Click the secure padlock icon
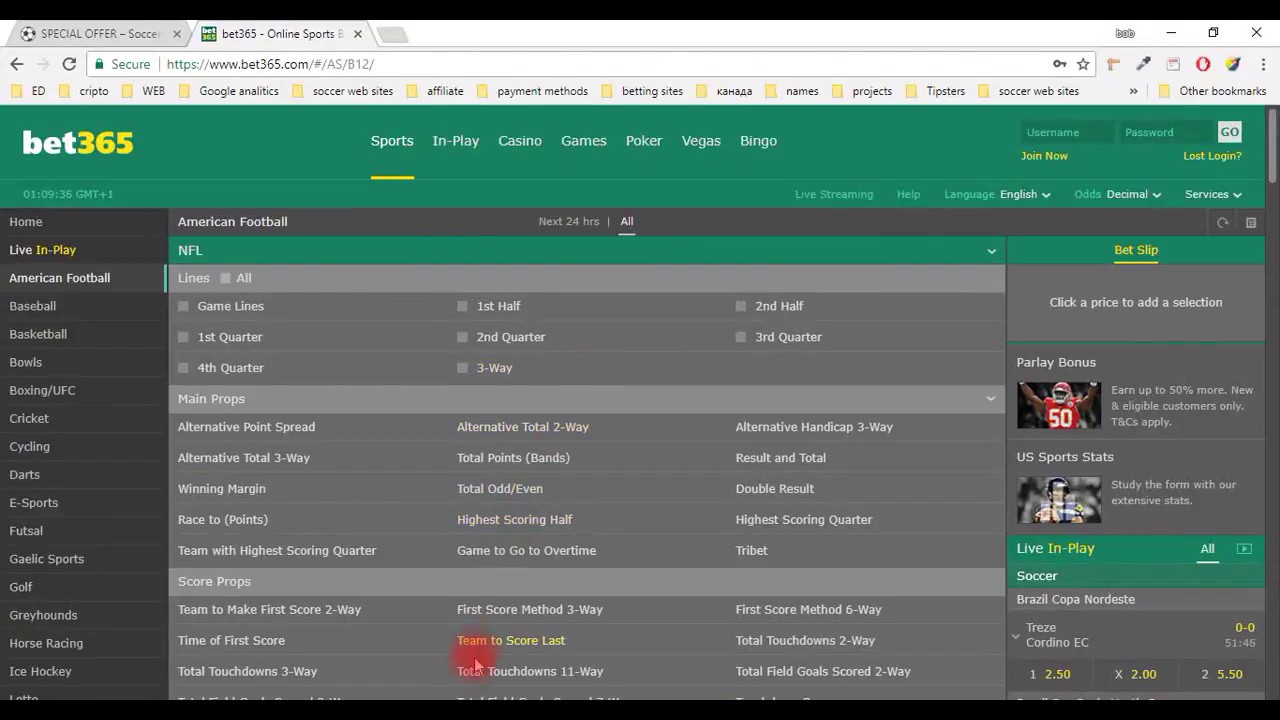The height and width of the screenshot is (720, 1280). [98, 64]
